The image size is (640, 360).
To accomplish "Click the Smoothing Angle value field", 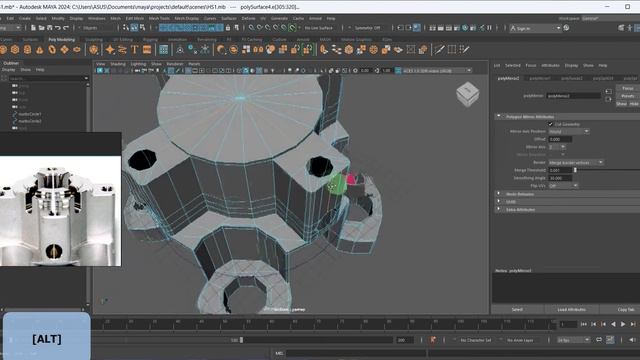I will [560, 178].
